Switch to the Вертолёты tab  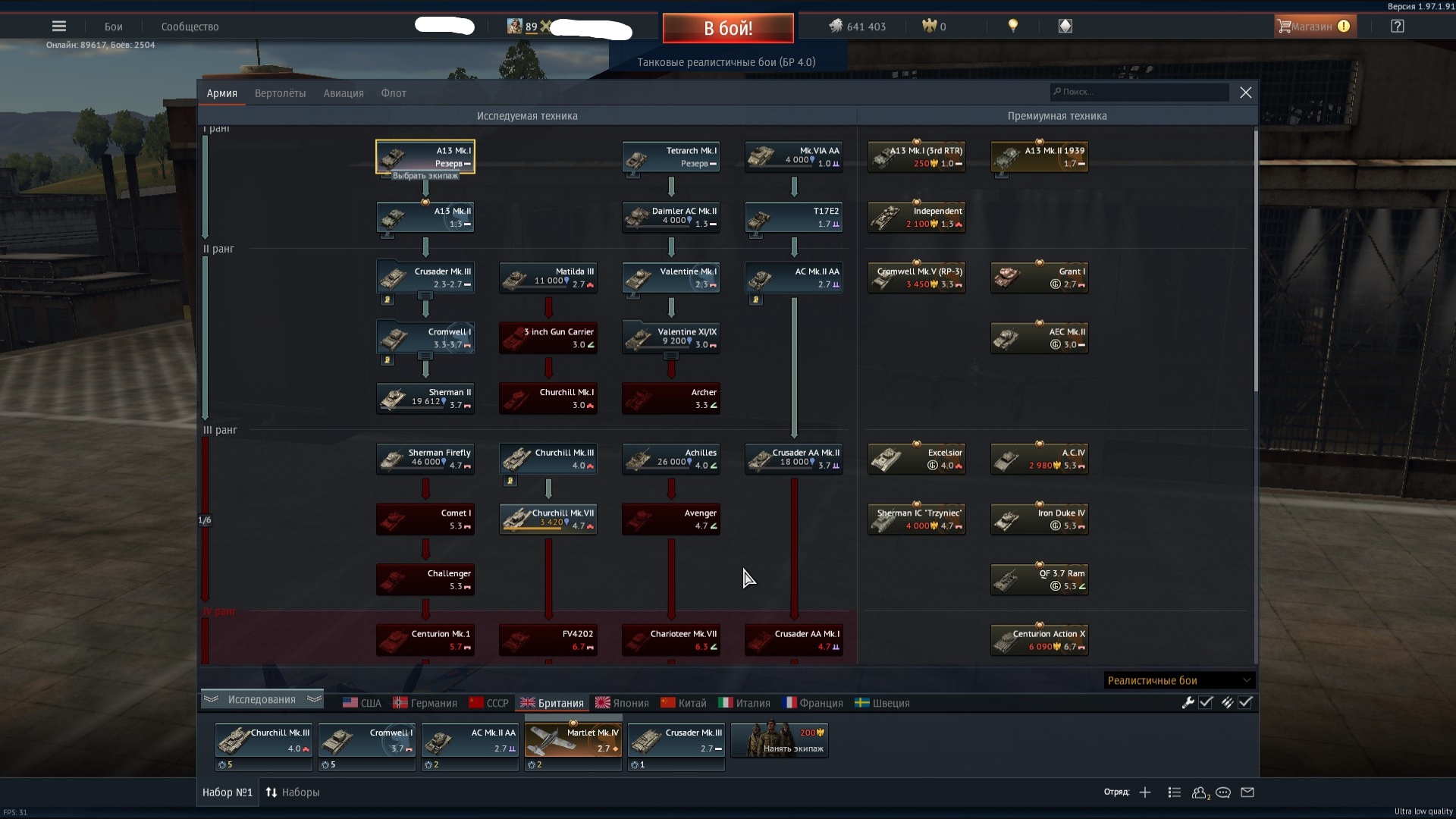tap(281, 93)
